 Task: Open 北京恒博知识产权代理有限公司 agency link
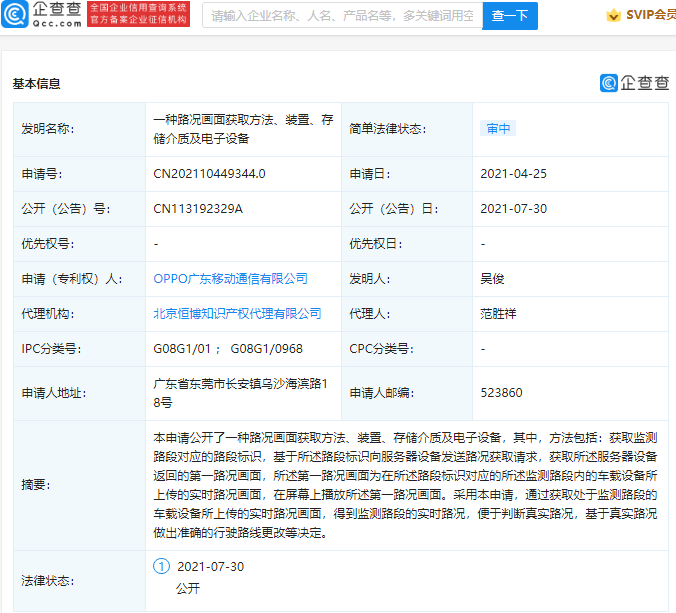[x=237, y=314]
